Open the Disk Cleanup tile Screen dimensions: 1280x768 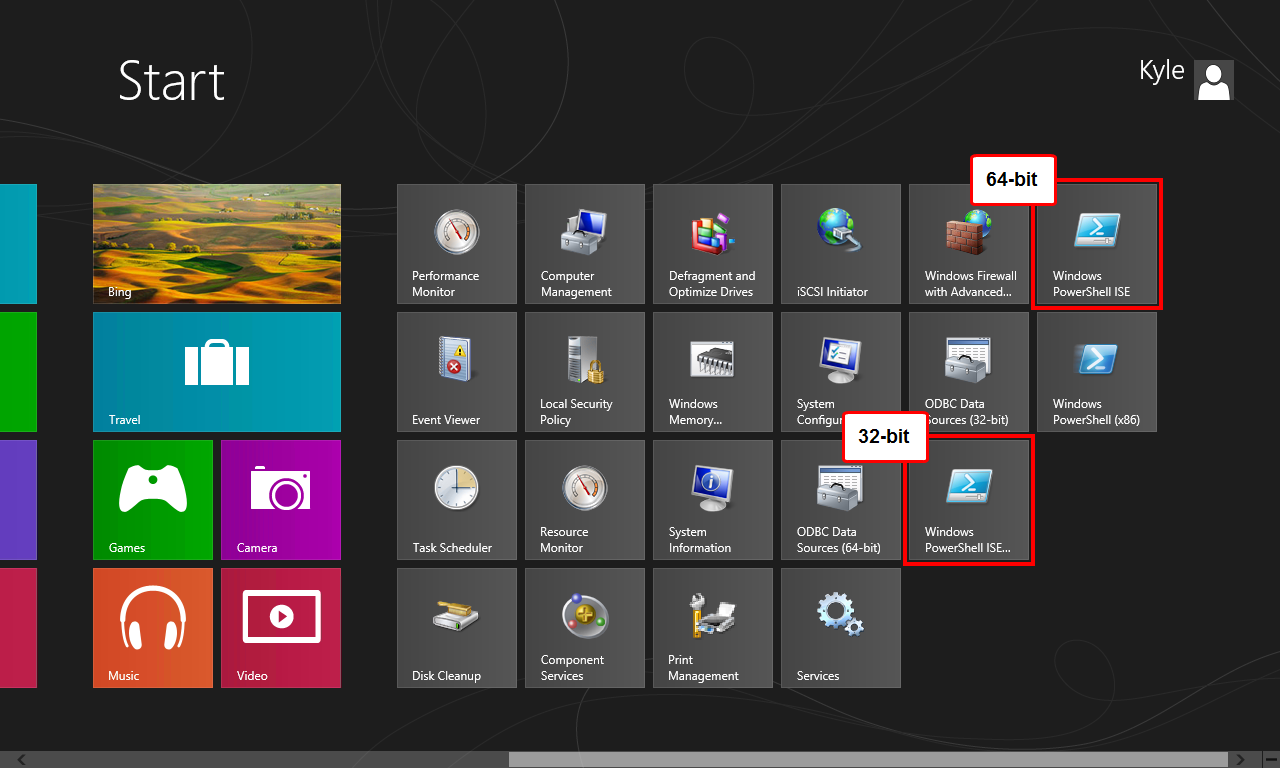[x=457, y=628]
